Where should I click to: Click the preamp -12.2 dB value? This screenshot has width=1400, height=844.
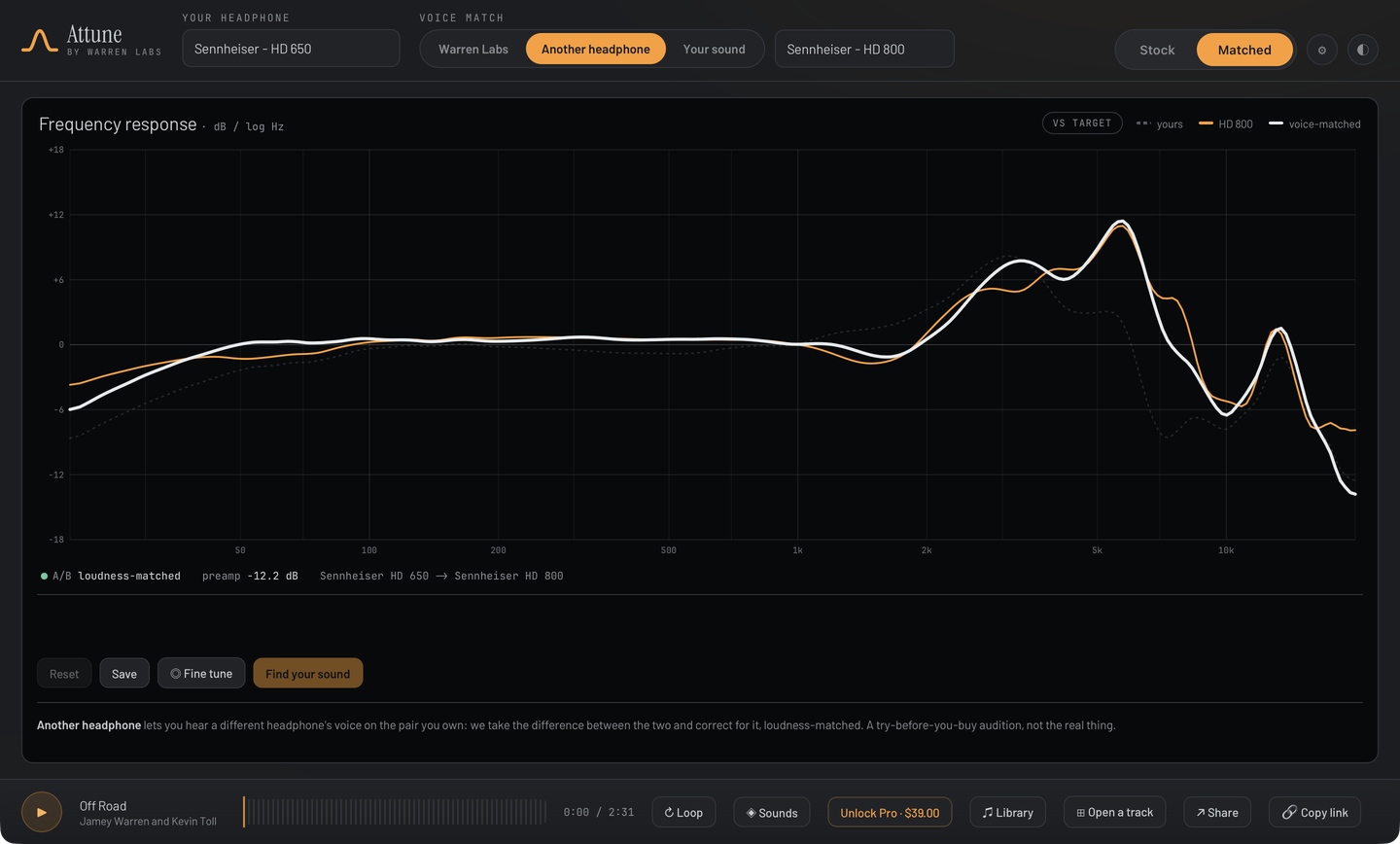tap(250, 576)
